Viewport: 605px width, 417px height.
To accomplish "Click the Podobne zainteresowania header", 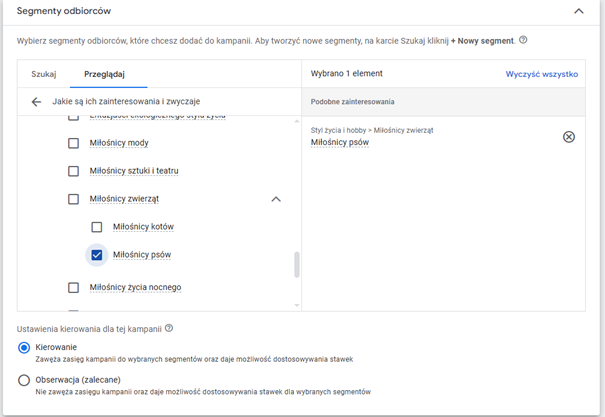I will click(x=352, y=102).
